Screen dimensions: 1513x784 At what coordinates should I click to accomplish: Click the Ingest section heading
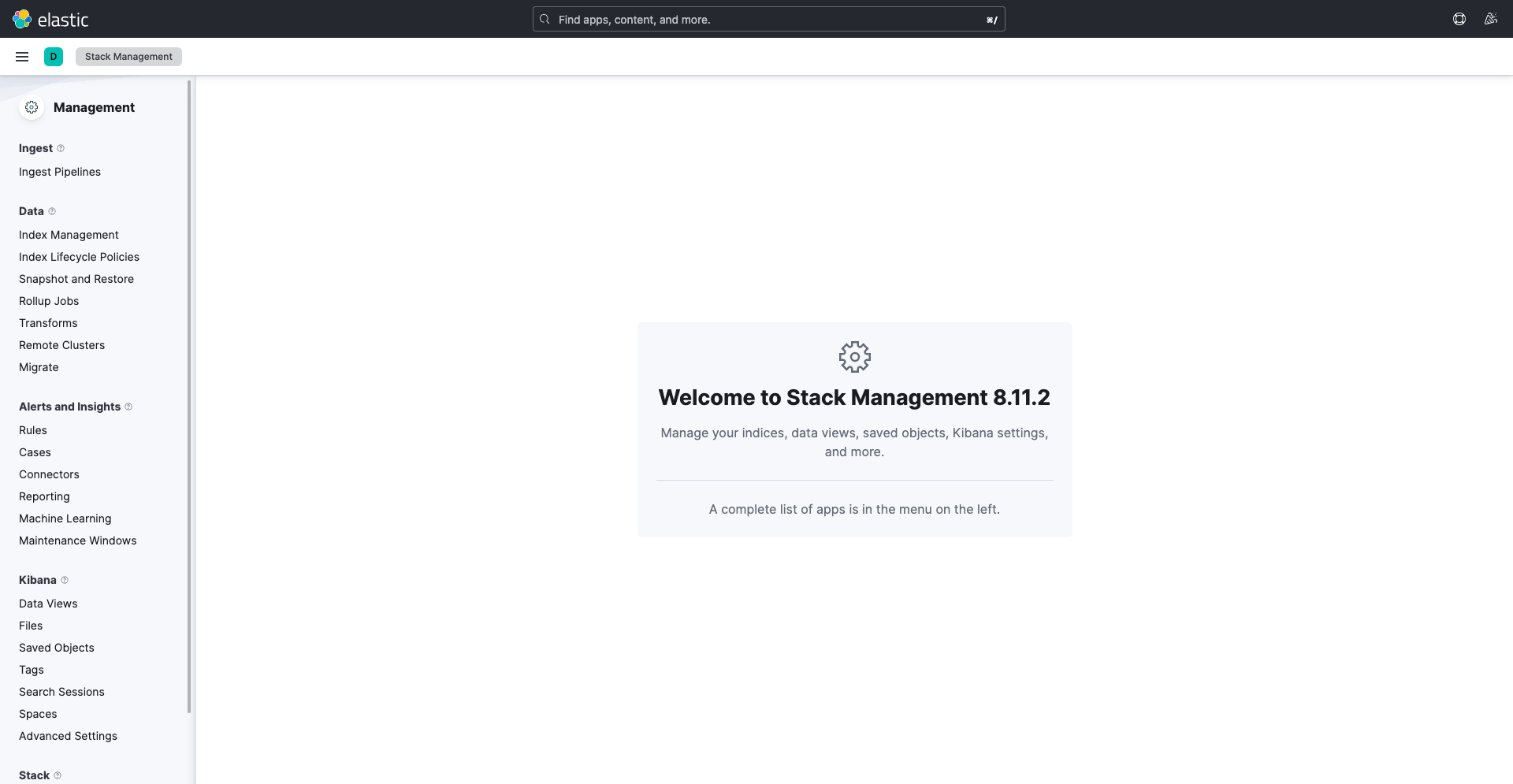(35, 148)
